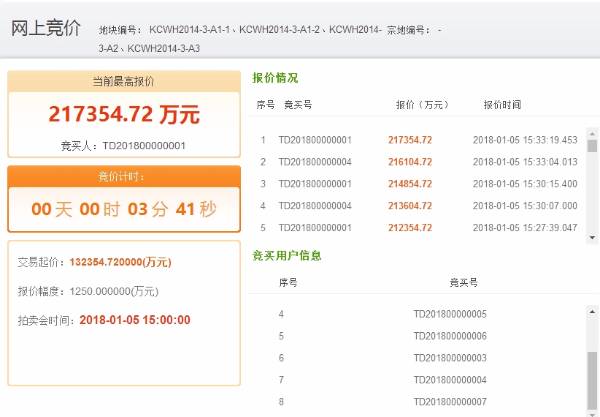Select bidder TD201800000007 in user list
The width and height of the screenshot is (600, 417).
pyautogui.click(x=449, y=402)
